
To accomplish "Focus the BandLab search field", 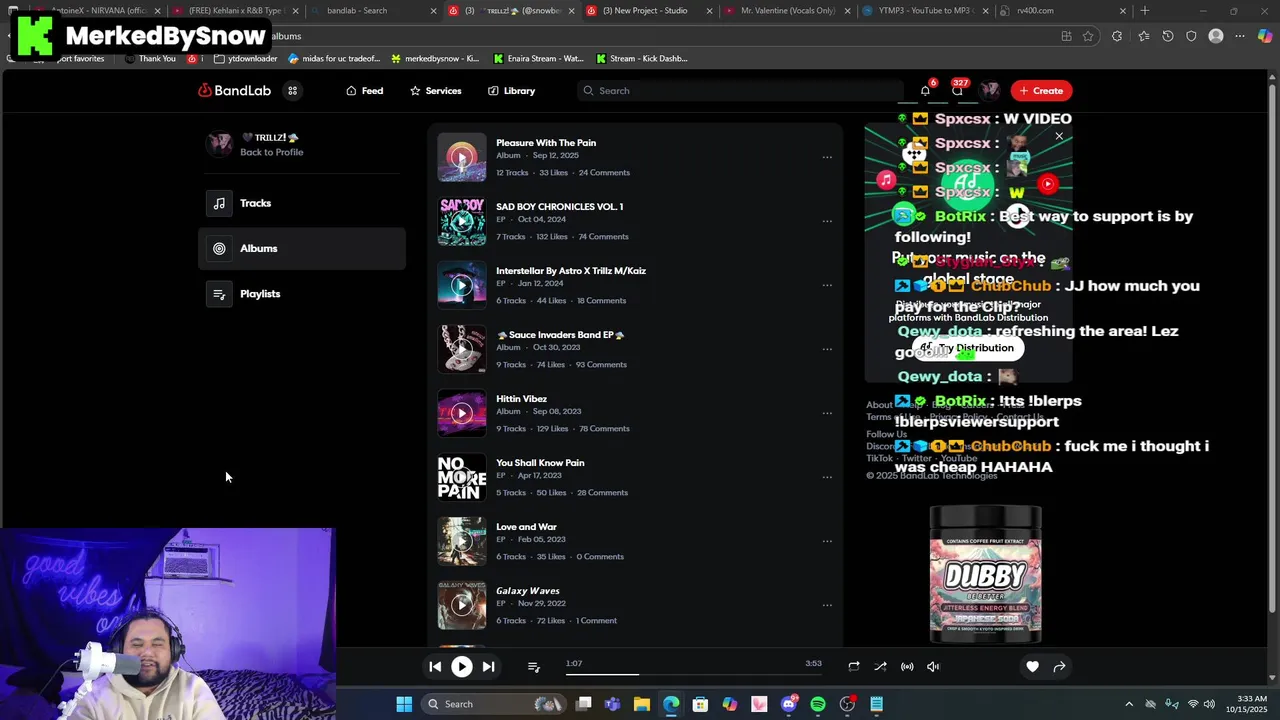I will click(740, 91).
